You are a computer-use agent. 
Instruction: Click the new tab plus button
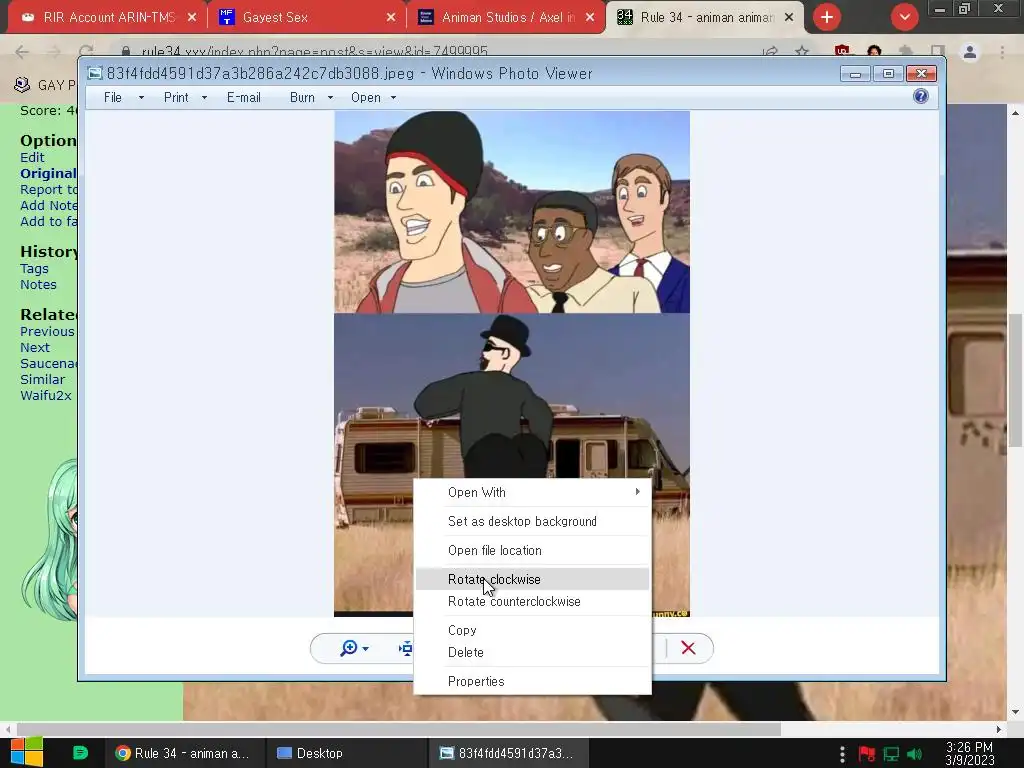tap(827, 17)
